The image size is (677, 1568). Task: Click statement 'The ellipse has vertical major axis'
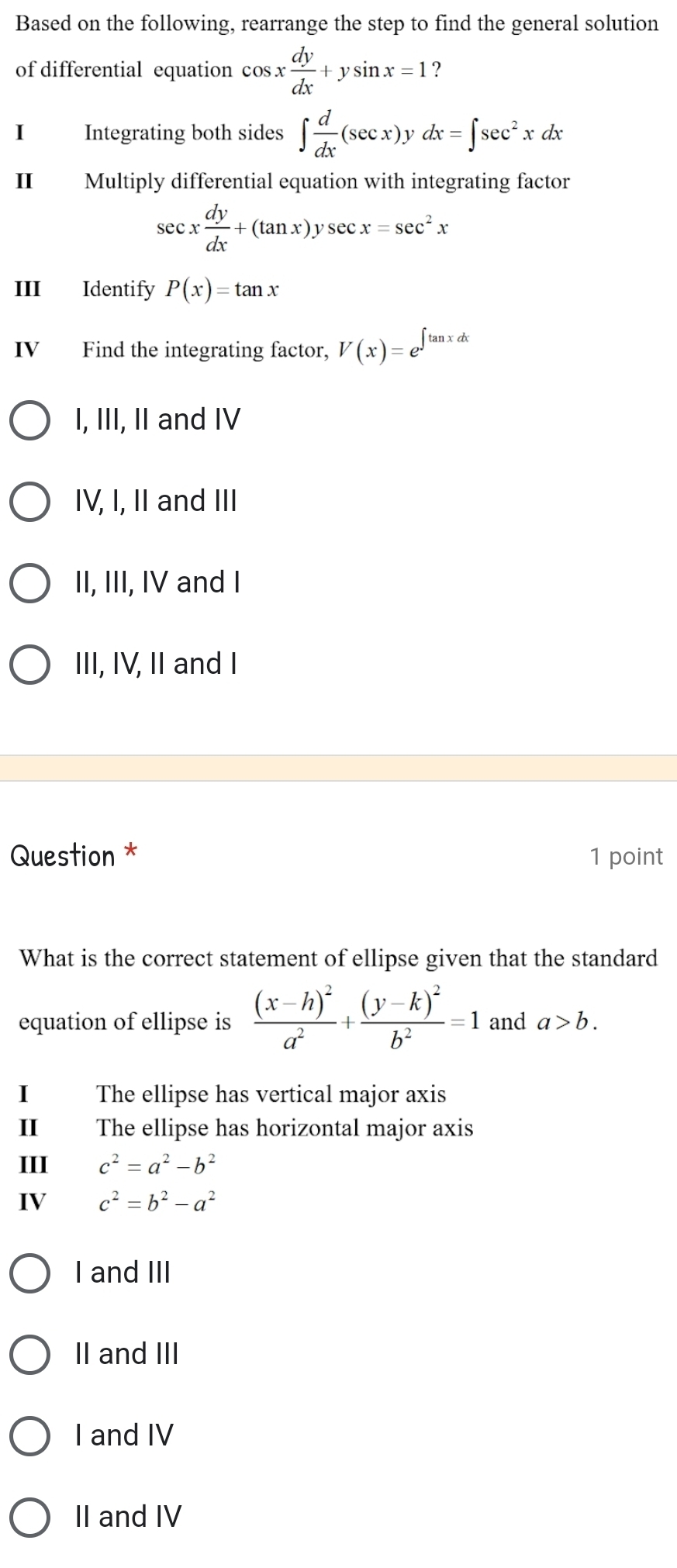(271, 1094)
